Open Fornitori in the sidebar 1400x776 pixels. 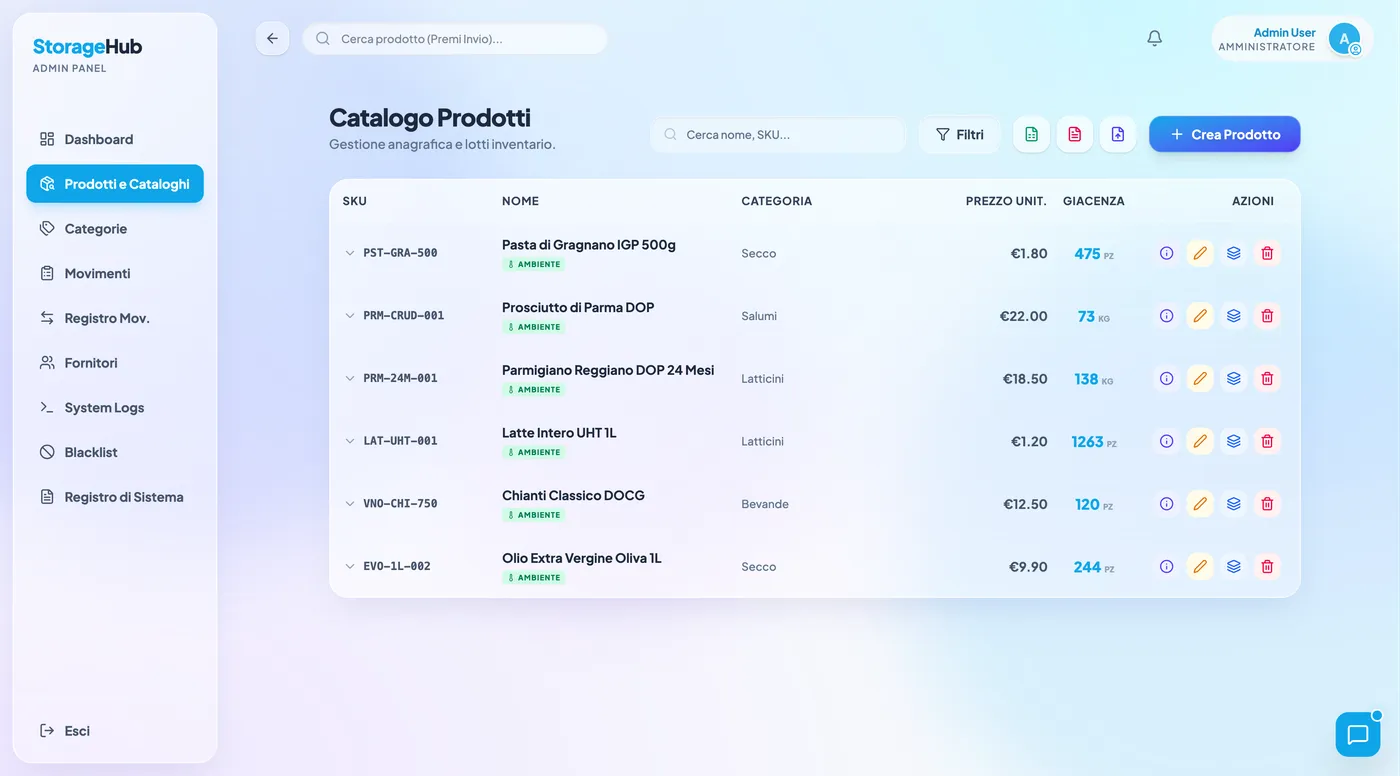(115, 362)
